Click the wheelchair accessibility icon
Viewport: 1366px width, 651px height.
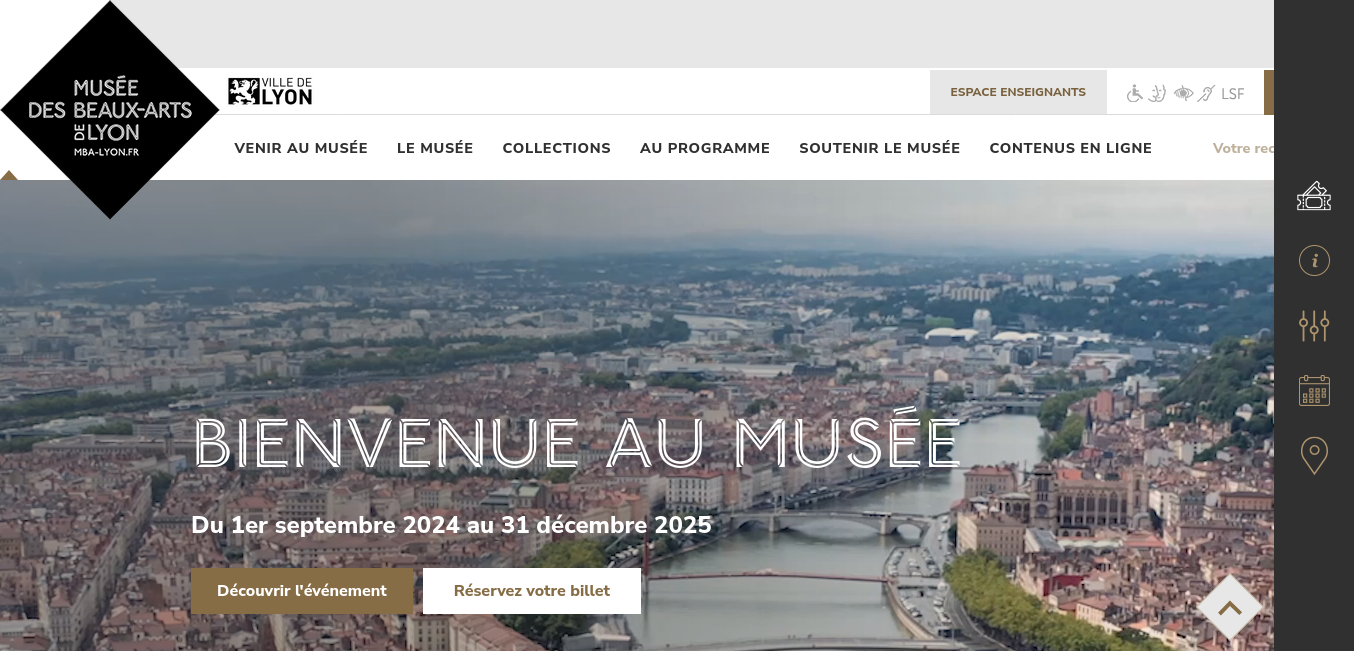(1135, 93)
